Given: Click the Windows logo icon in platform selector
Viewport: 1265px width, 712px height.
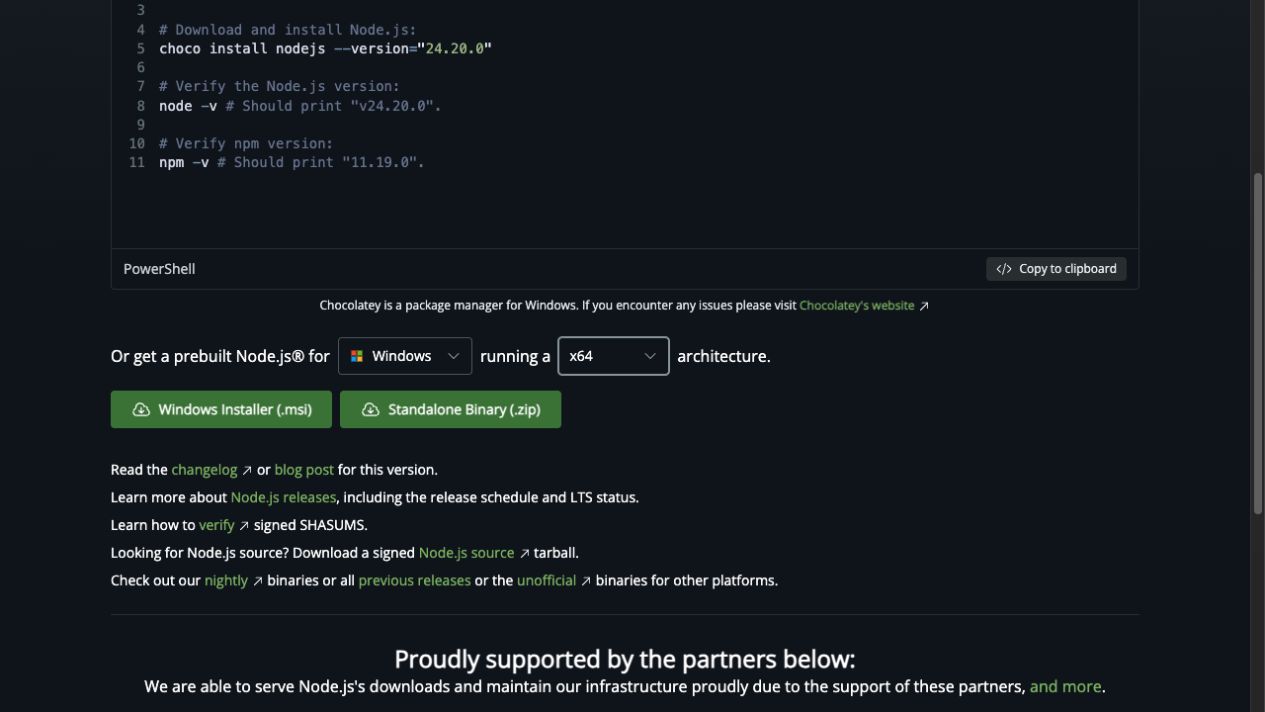Looking at the screenshot, I should click(357, 356).
